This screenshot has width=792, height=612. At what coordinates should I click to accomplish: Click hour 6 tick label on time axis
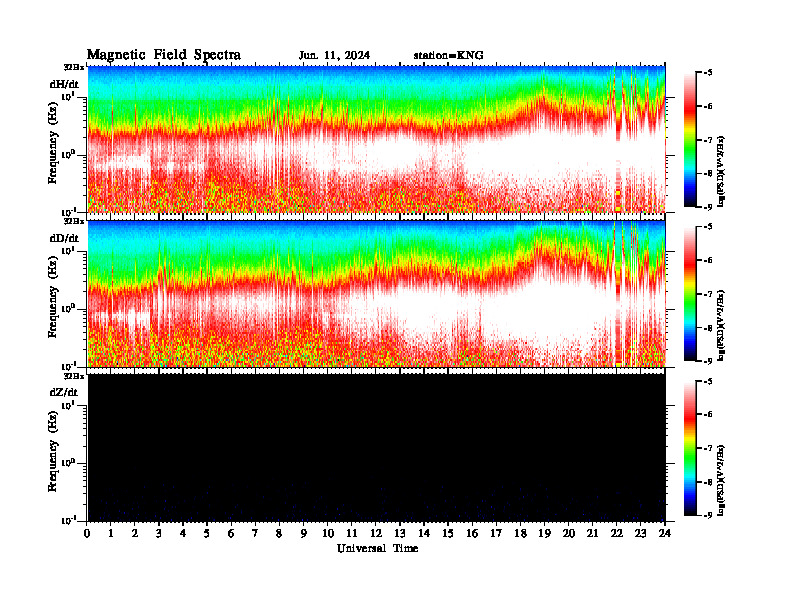231,534
